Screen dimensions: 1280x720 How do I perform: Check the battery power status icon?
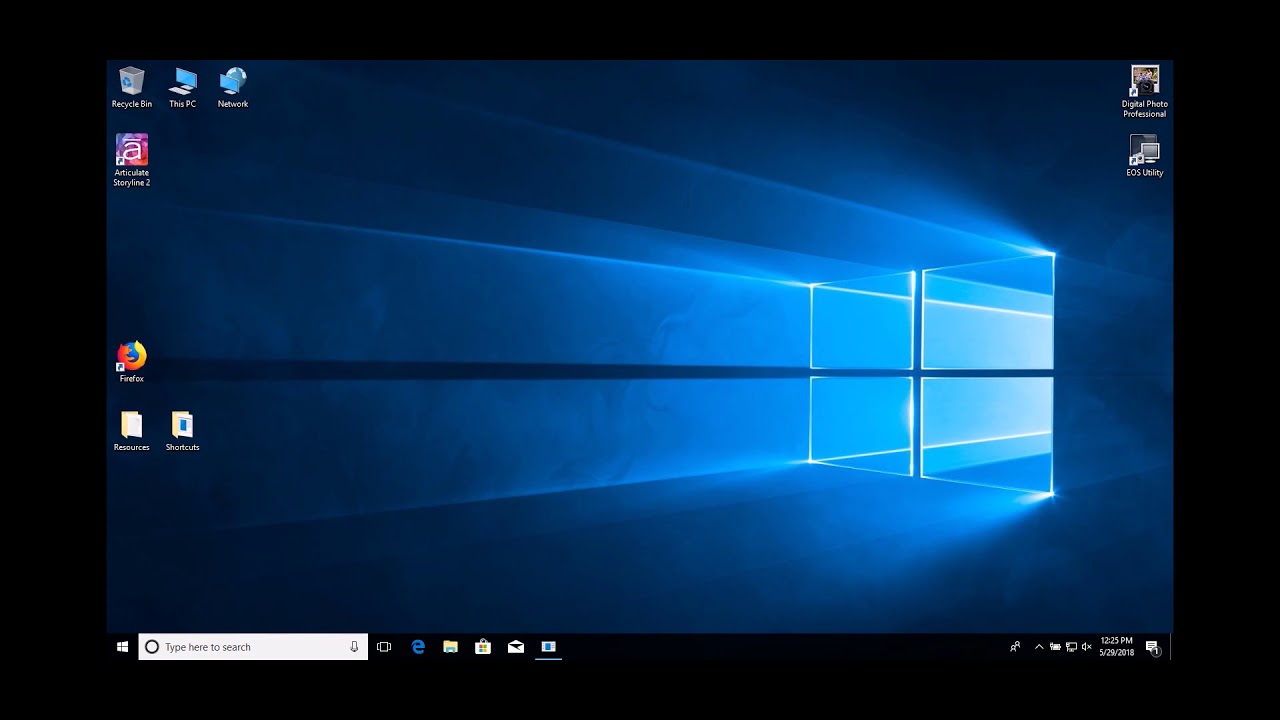coord(1055,647)
